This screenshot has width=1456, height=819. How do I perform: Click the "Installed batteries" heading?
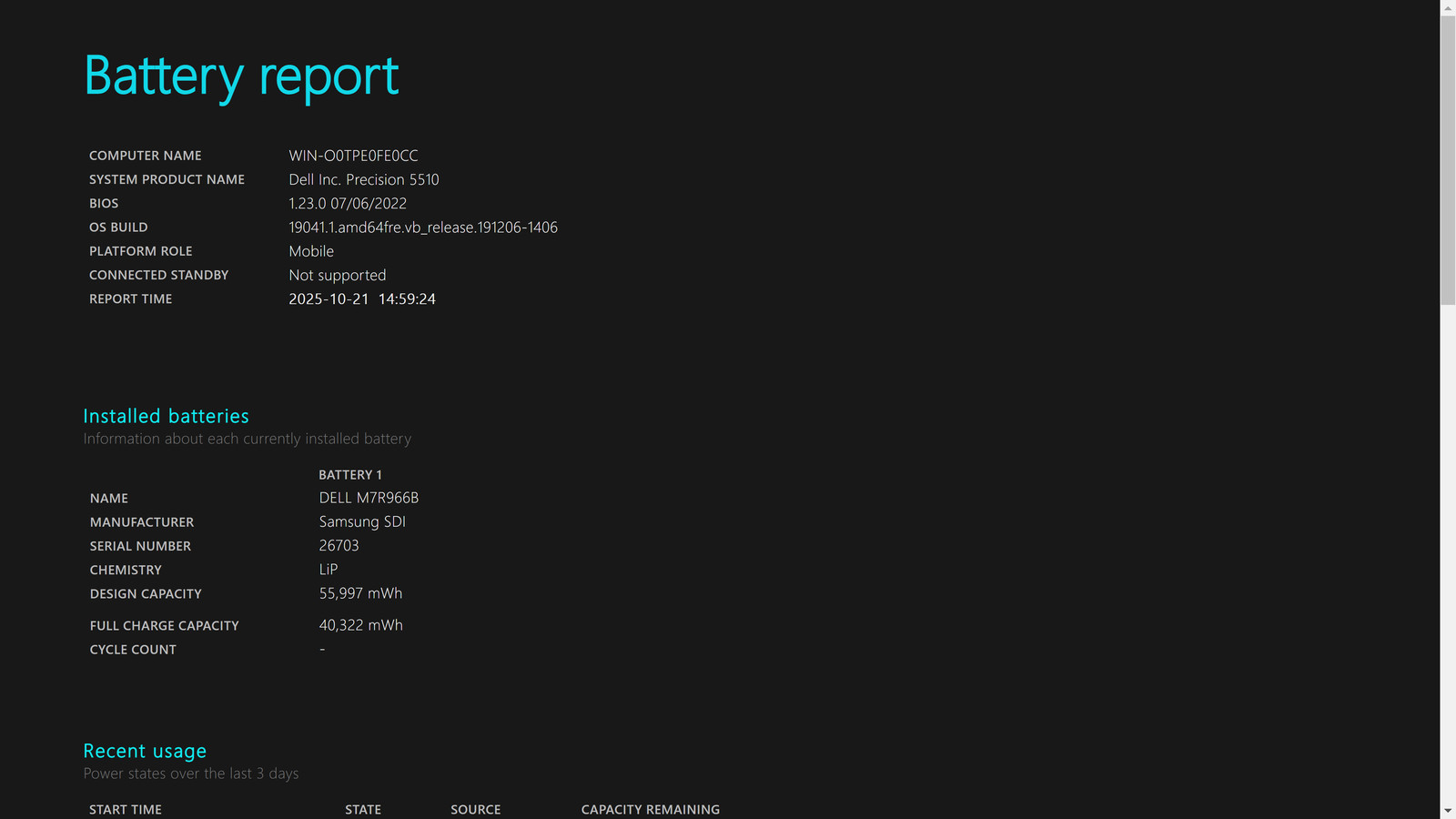[x=166, y=416]
